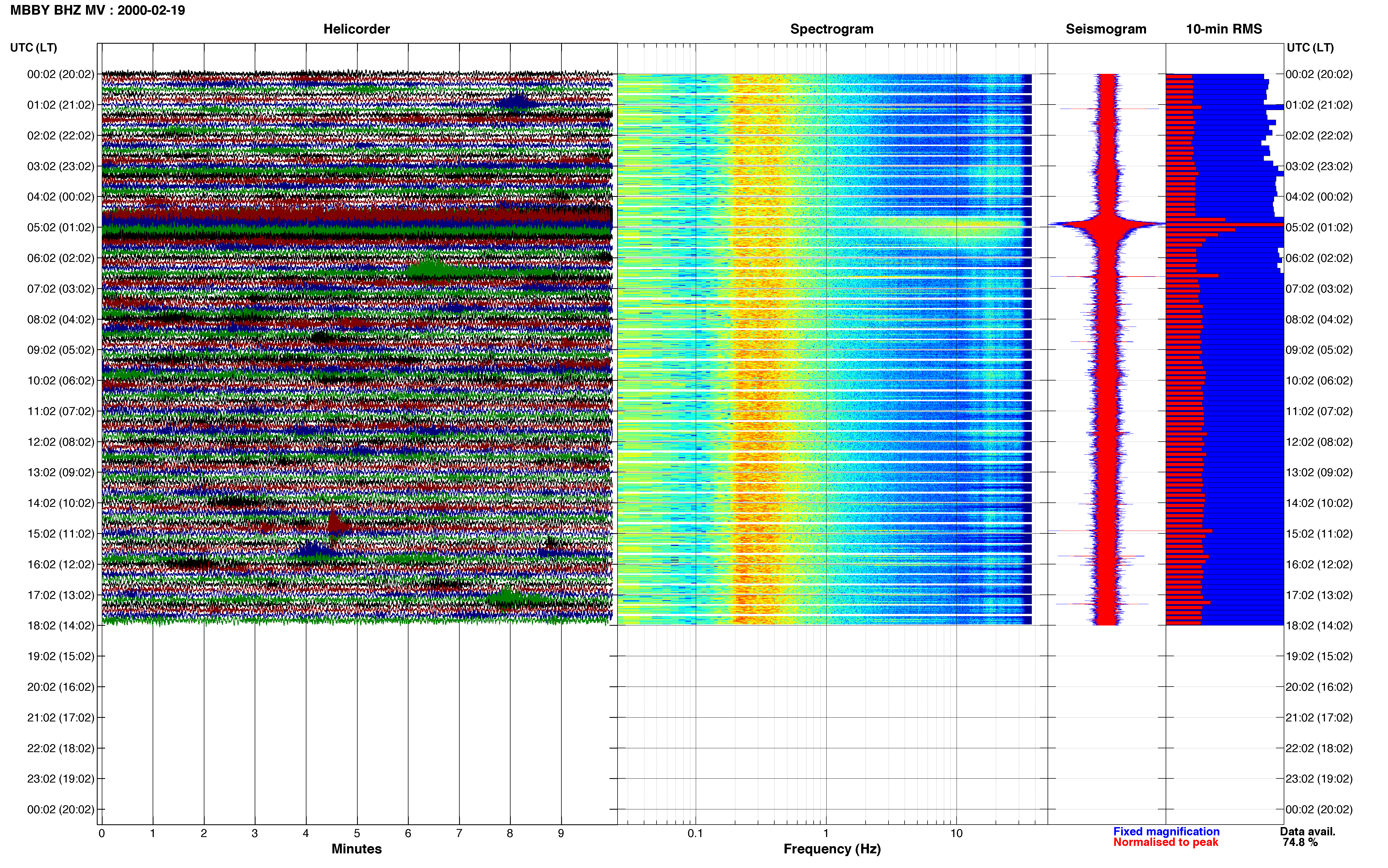Image resolution: width=1388 pixels, height=868 pixels.
Task: Click right time label 21:02 (17:02)
Action: point(1319,718)
